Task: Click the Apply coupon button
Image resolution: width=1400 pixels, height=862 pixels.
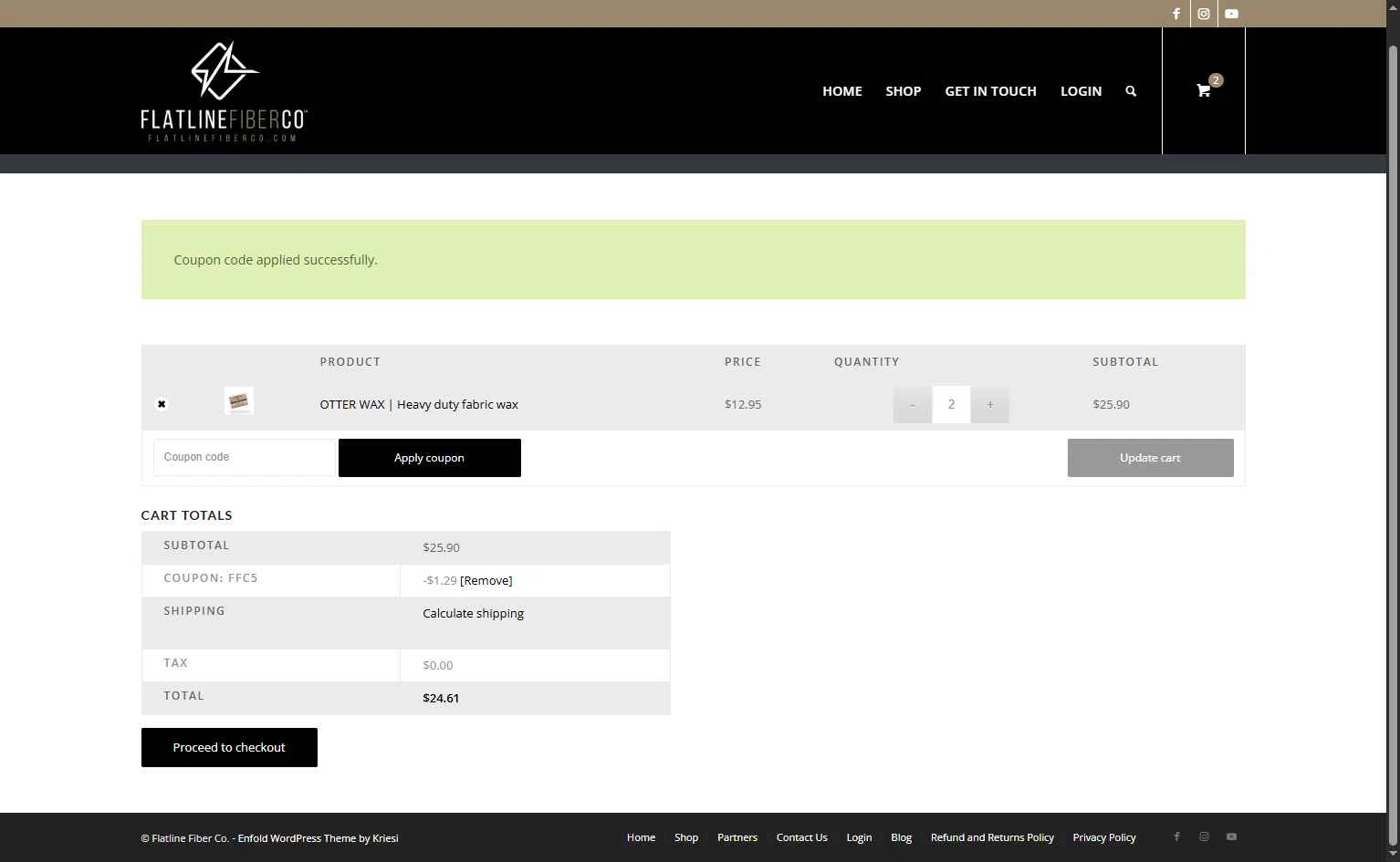Action: [x=430, y=458]
